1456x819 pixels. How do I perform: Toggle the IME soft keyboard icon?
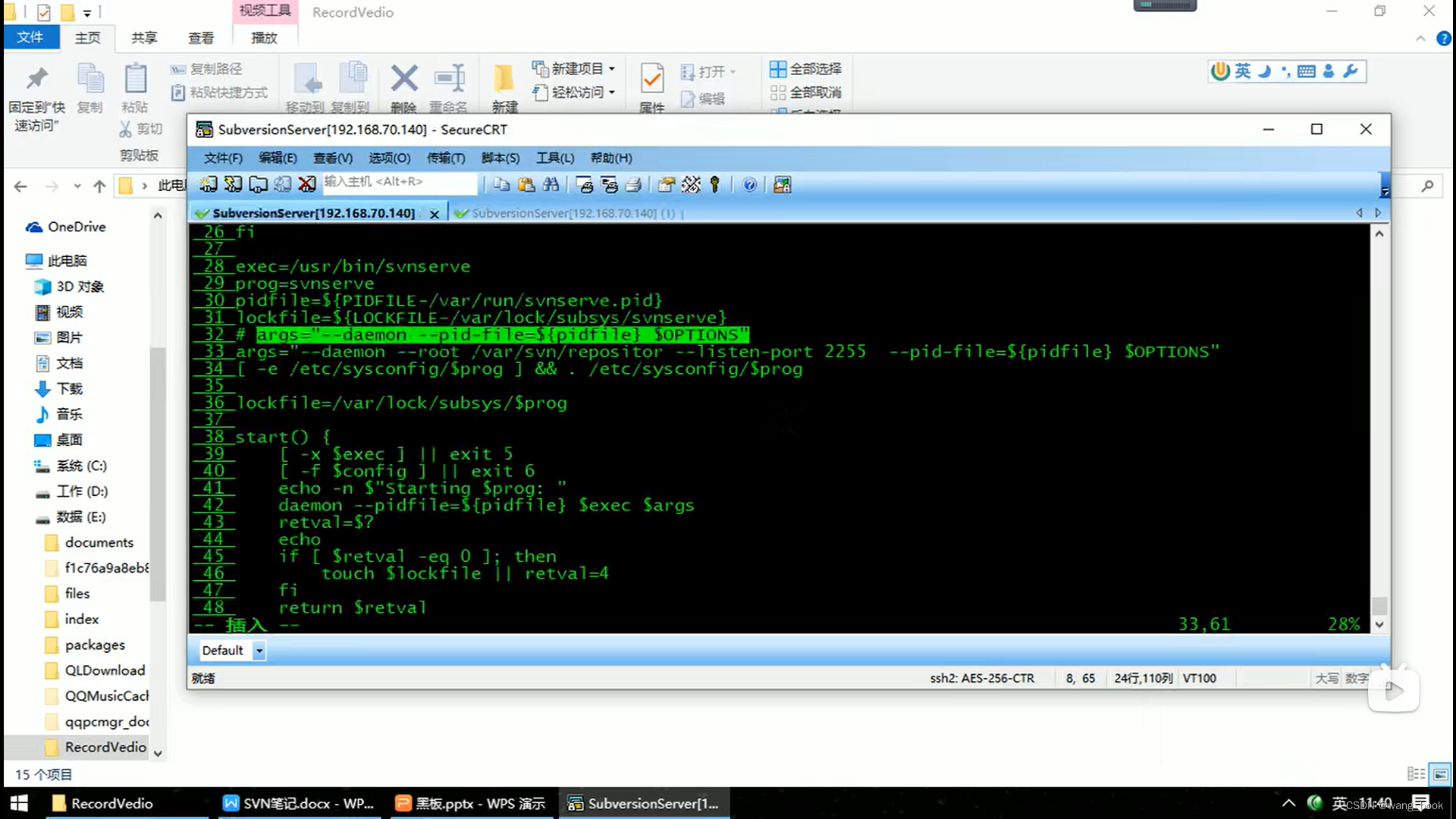pos(1307,71)
